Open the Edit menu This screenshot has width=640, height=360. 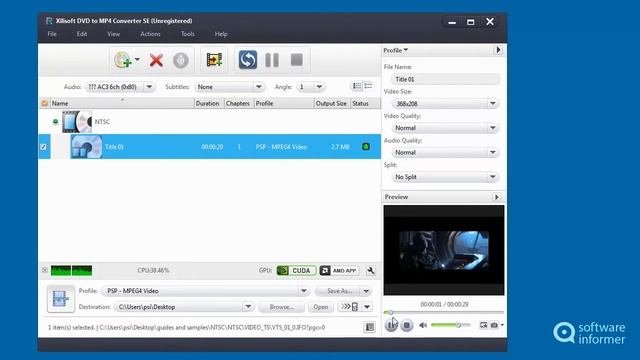pos(82,34)
